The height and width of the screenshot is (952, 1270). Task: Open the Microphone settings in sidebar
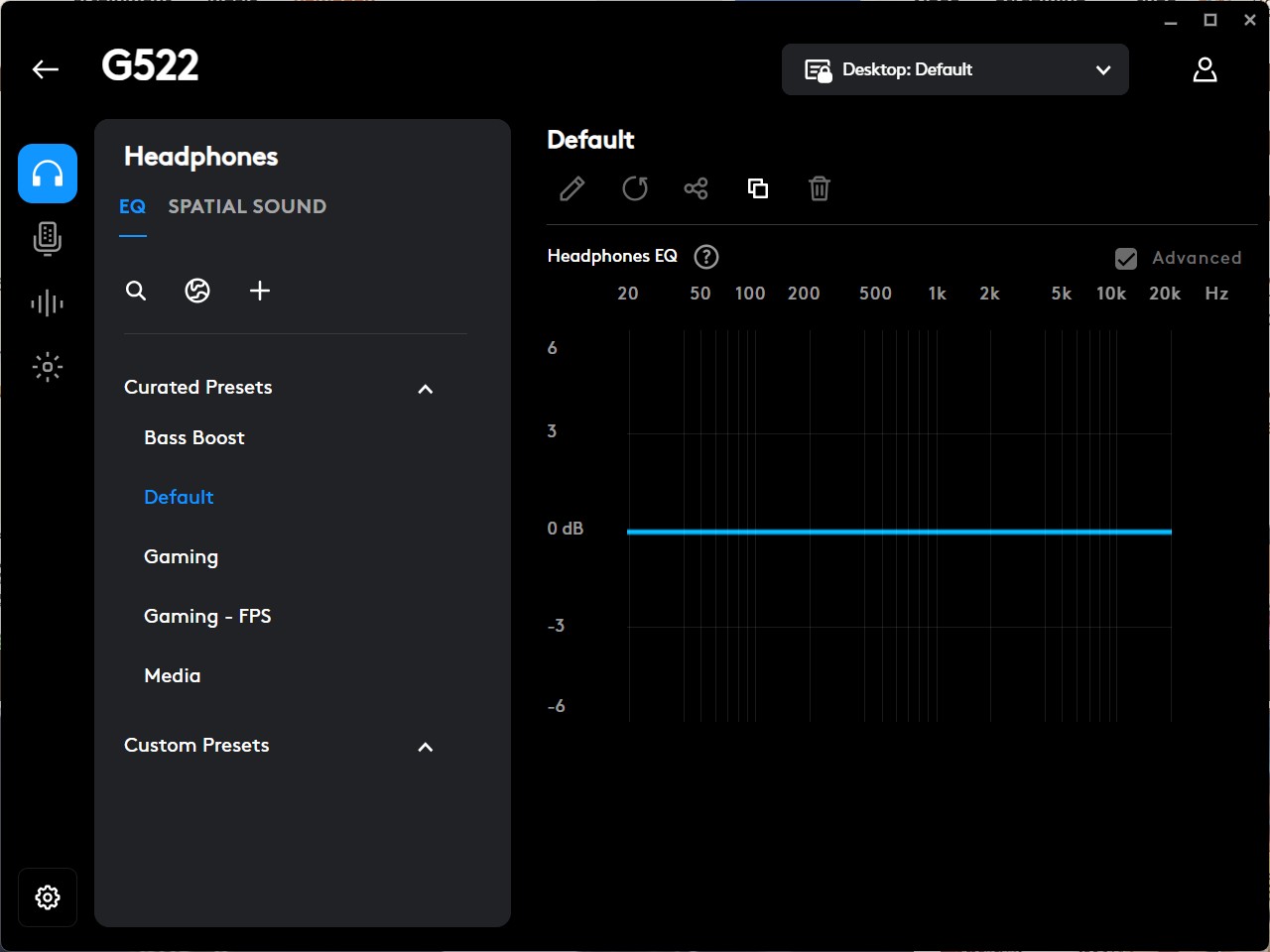click(x=47, y=238)
